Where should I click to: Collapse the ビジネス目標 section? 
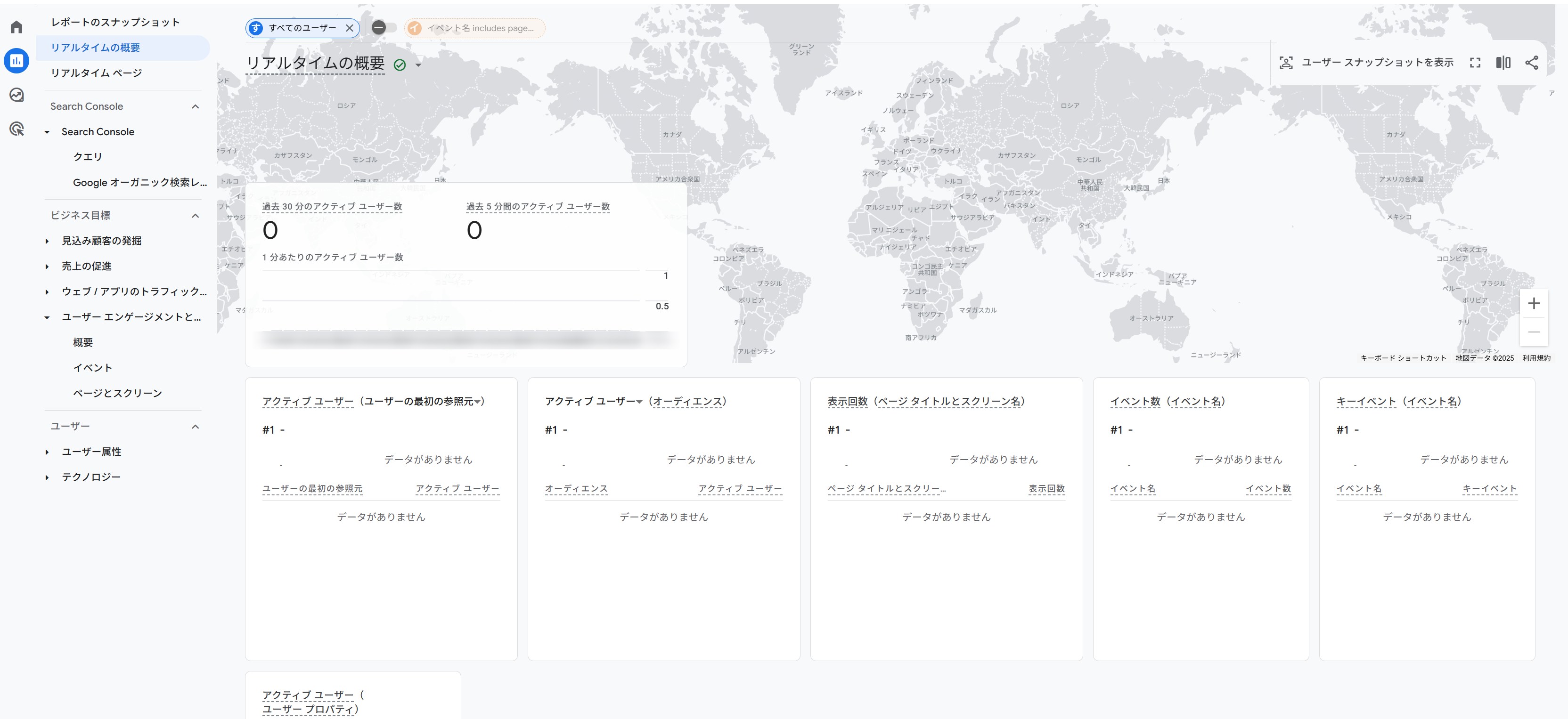coord(125,215)
